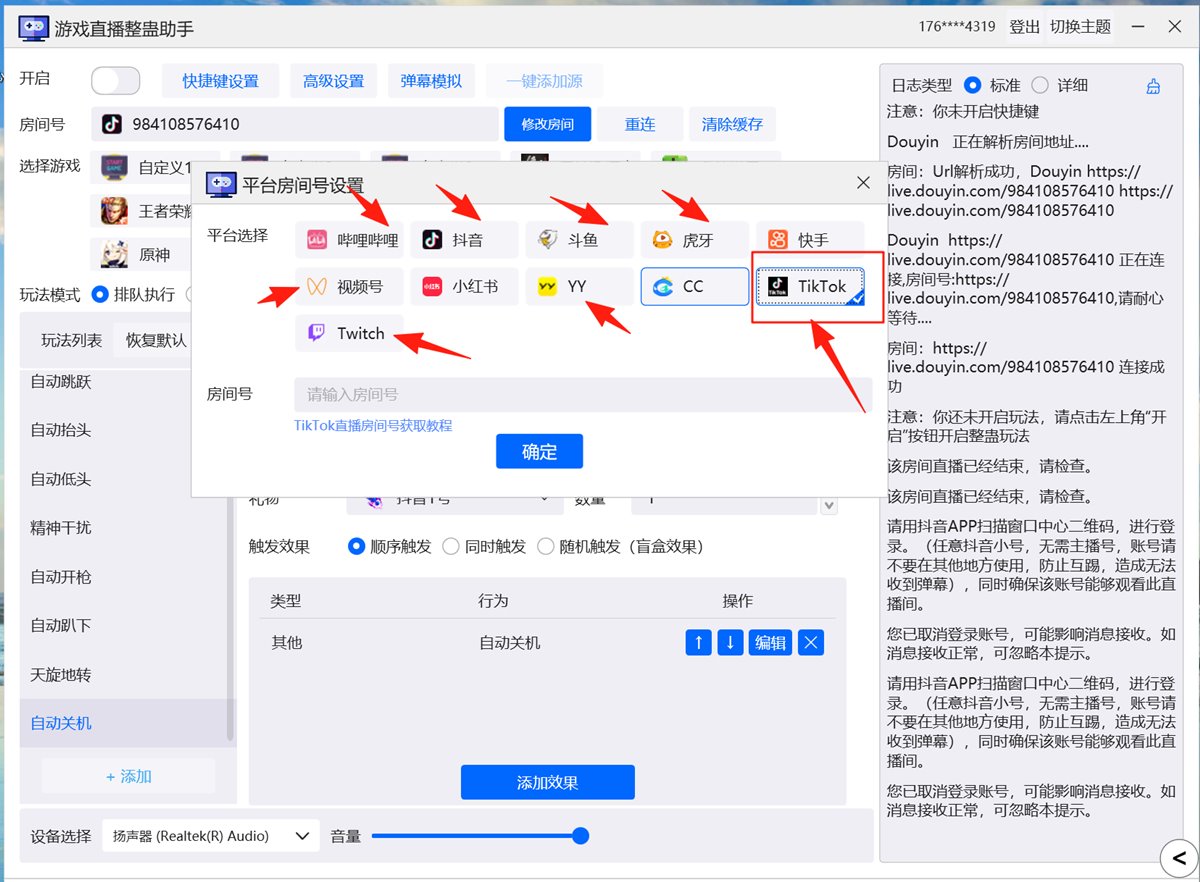
Task: Click the 请输入房间号 input field
Action: pyautogui.click(x=583, y=394)
